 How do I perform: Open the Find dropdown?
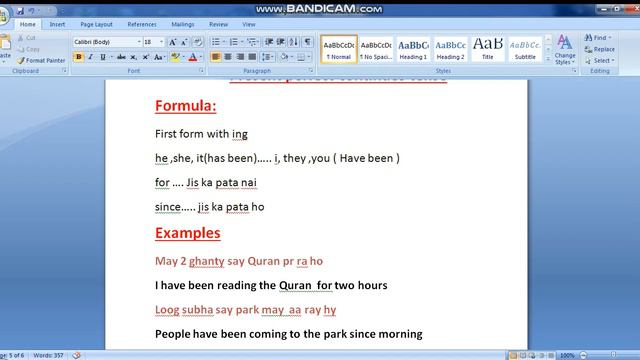point(598,38)
